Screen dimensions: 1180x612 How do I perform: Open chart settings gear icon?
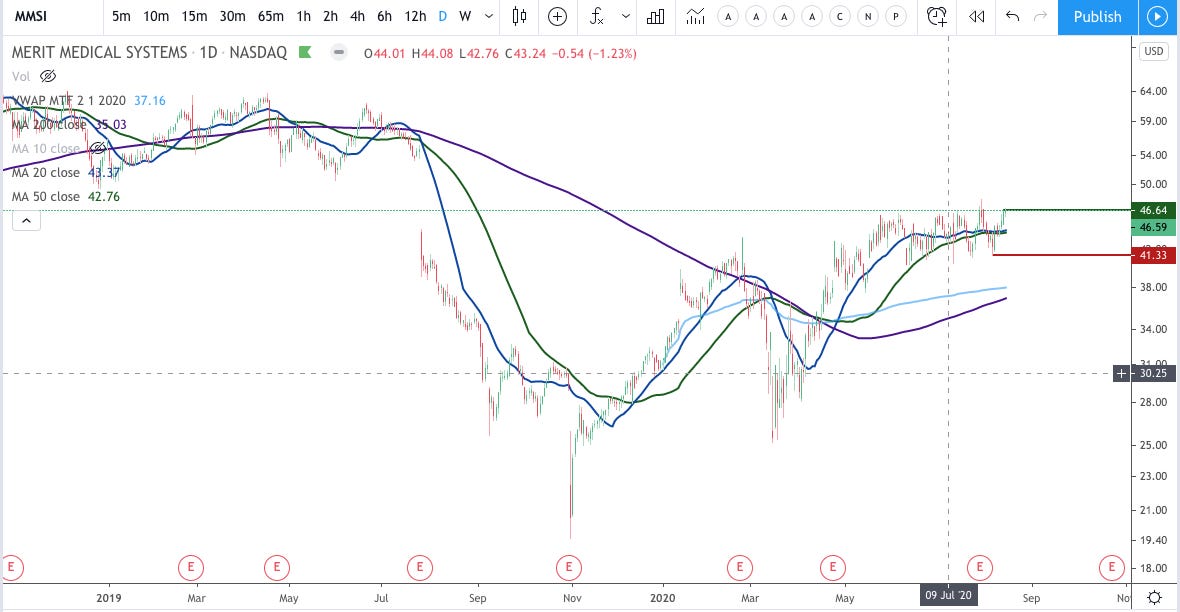click(x=1154, y=598)
